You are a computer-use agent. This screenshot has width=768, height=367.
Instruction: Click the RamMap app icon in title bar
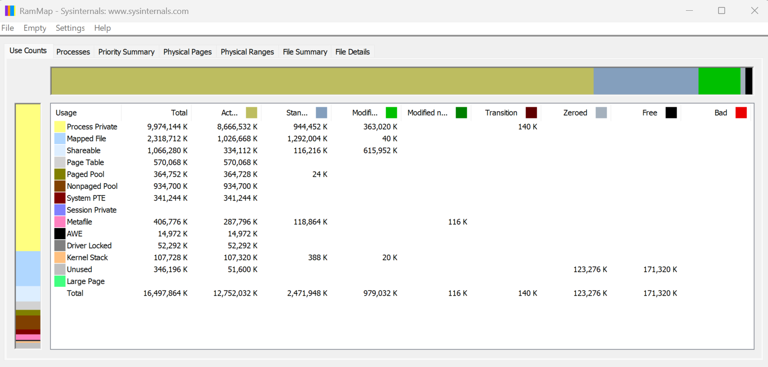point(9,11)
